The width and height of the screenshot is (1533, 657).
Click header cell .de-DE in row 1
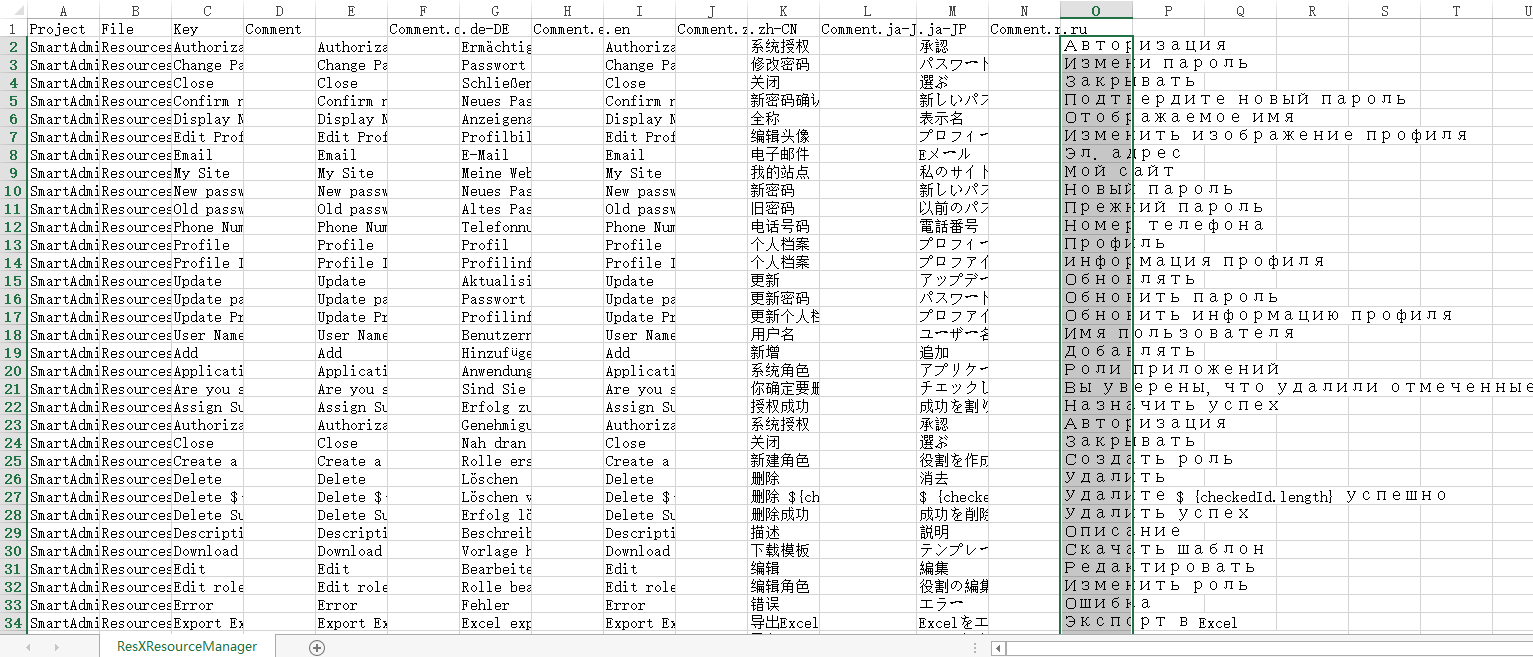(x=495, y=29)
